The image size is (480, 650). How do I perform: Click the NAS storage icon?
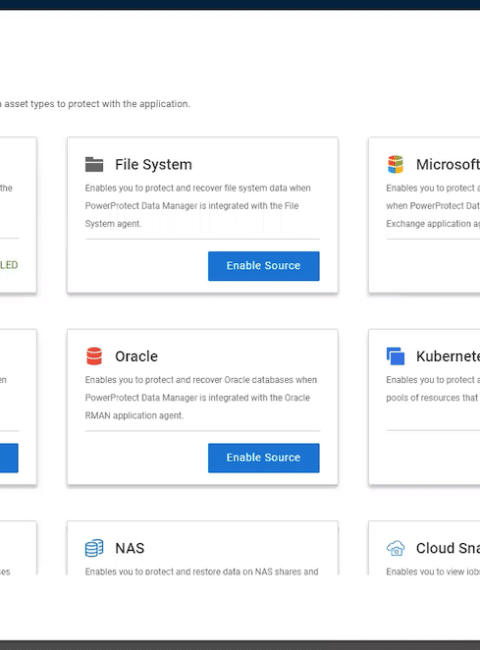pyautogui.click(x=94, y=548)
